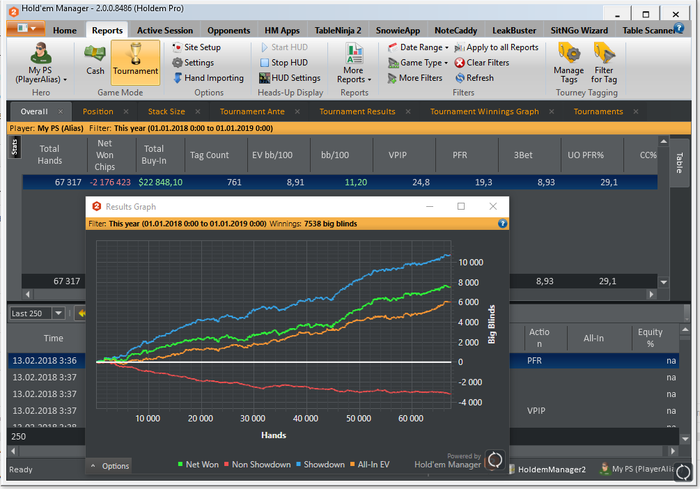Open HUD Settings
The width and height of the screenshot is (700, 489).
tap(290, 78)
